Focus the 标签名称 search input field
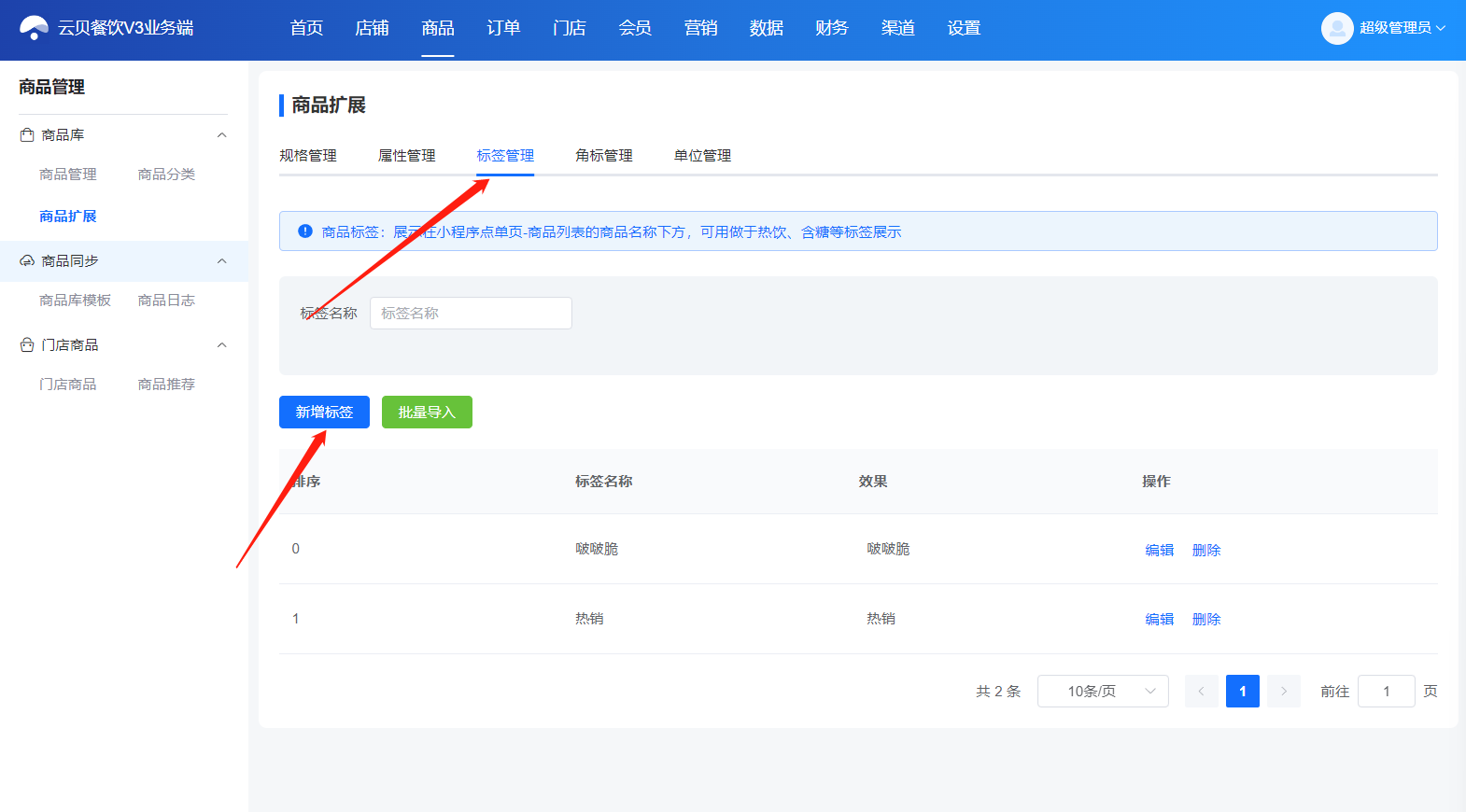The height and width of the screenshot is (812, 1466). pos(471,314)
